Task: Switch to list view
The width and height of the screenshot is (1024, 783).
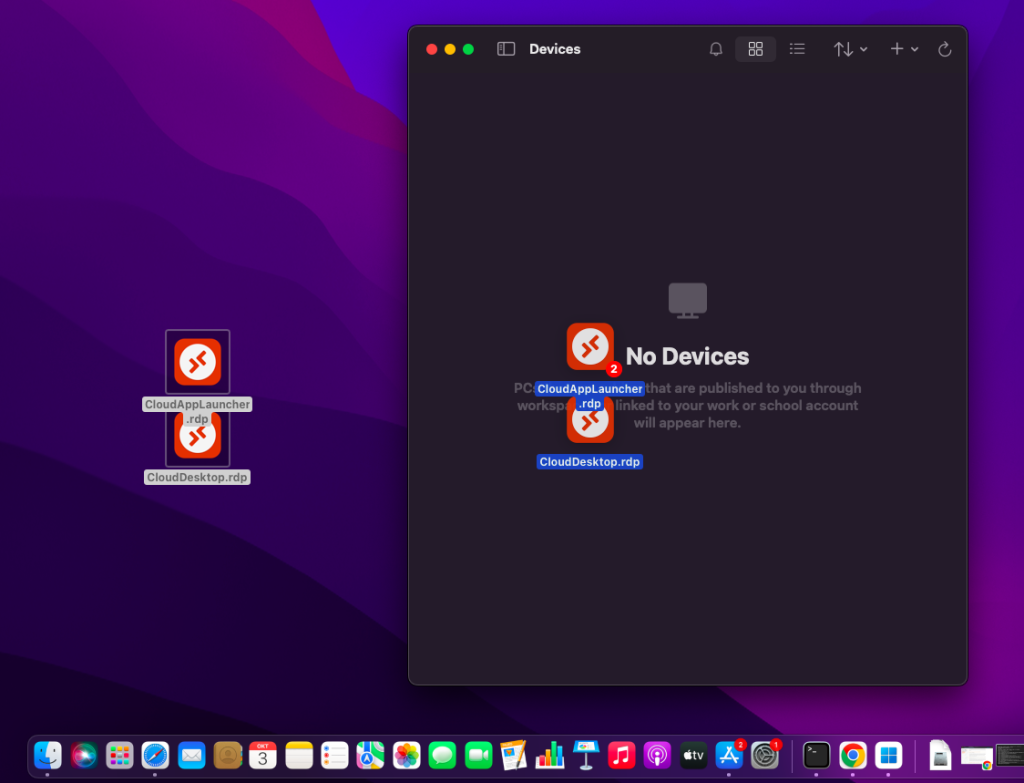Action: coord(797,49)
